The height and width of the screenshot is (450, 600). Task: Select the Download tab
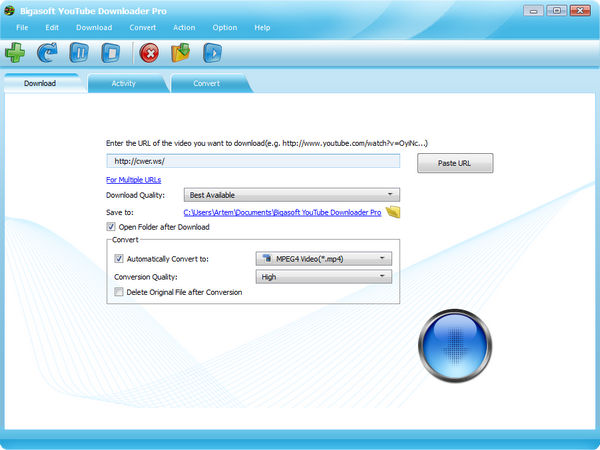tap(40, 83)
